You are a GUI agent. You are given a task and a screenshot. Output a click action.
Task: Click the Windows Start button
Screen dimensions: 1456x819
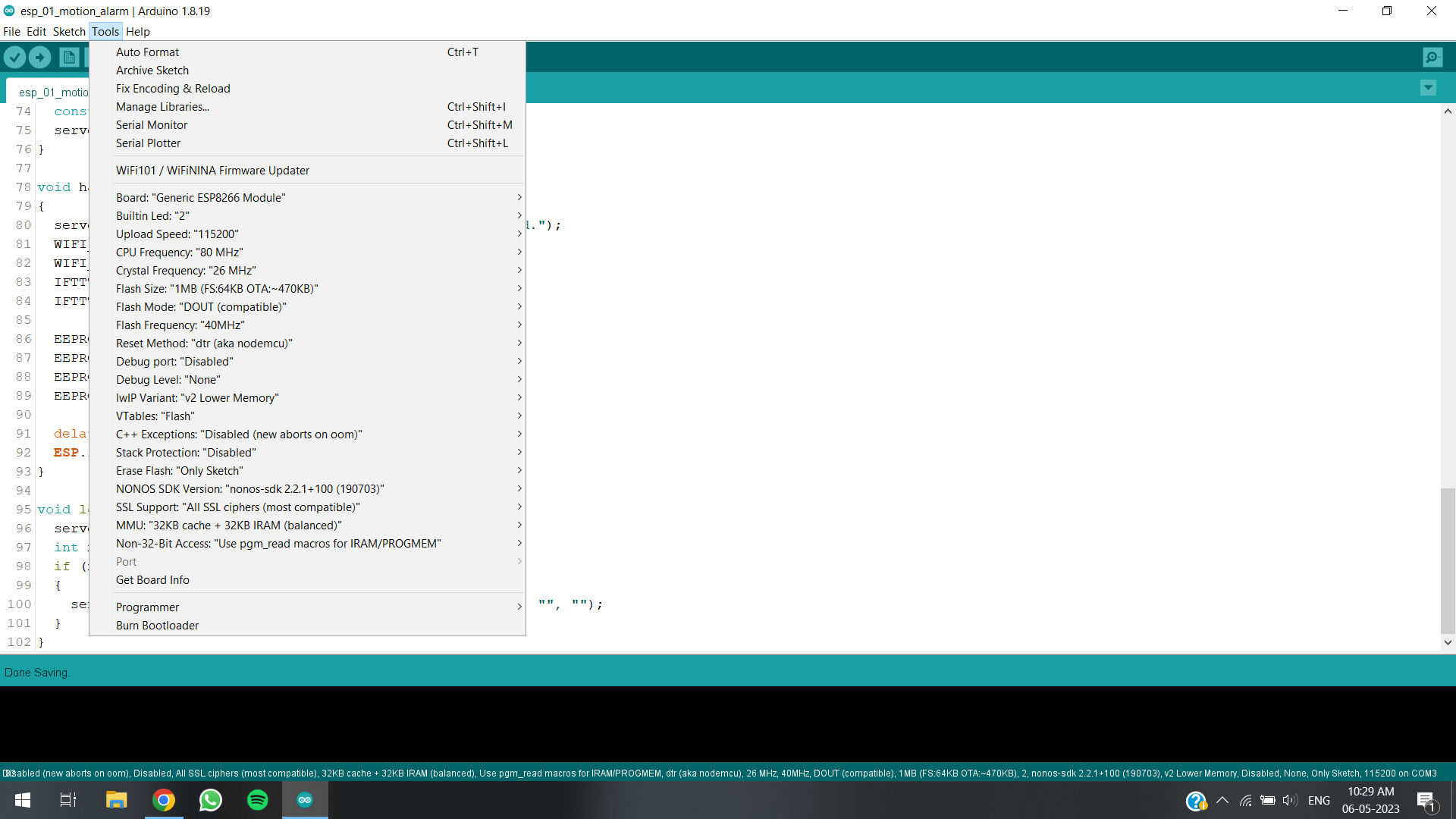[x=22, y=799]
